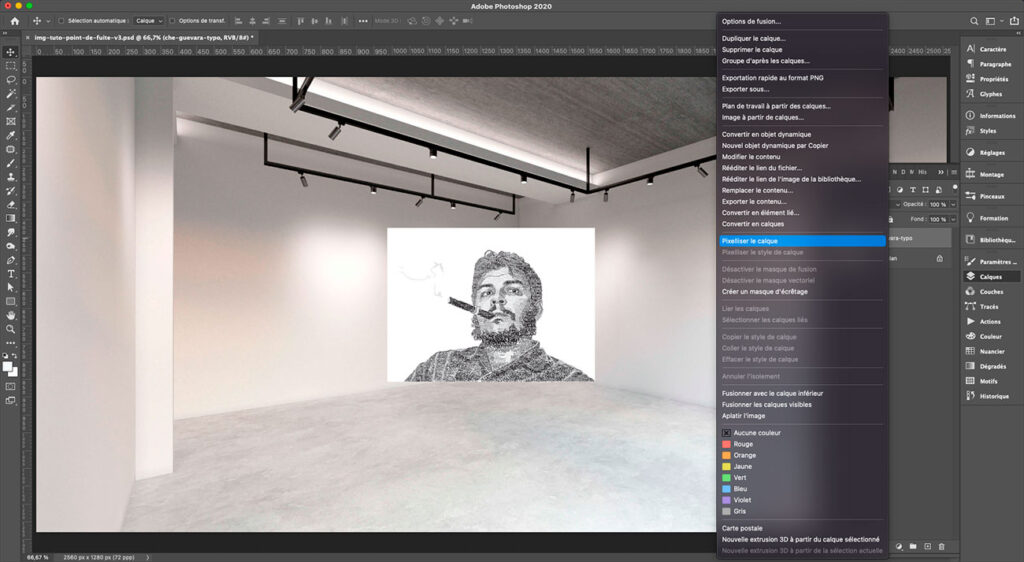The image size is (1024, 562).
Task: Select the Lasso tool
Action: coord(10,79)
